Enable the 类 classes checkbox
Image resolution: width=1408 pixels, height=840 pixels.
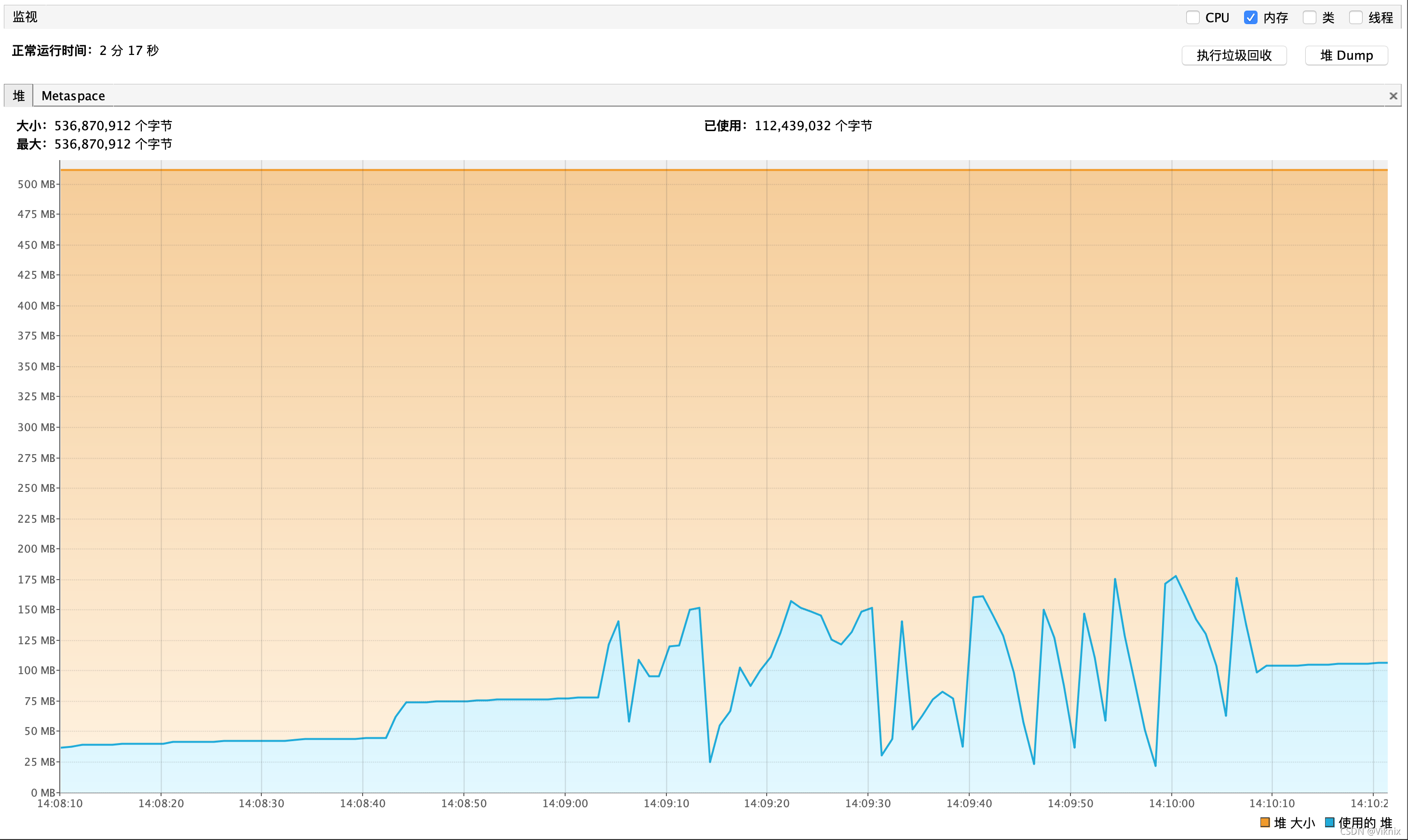[x=1309, y=17]
